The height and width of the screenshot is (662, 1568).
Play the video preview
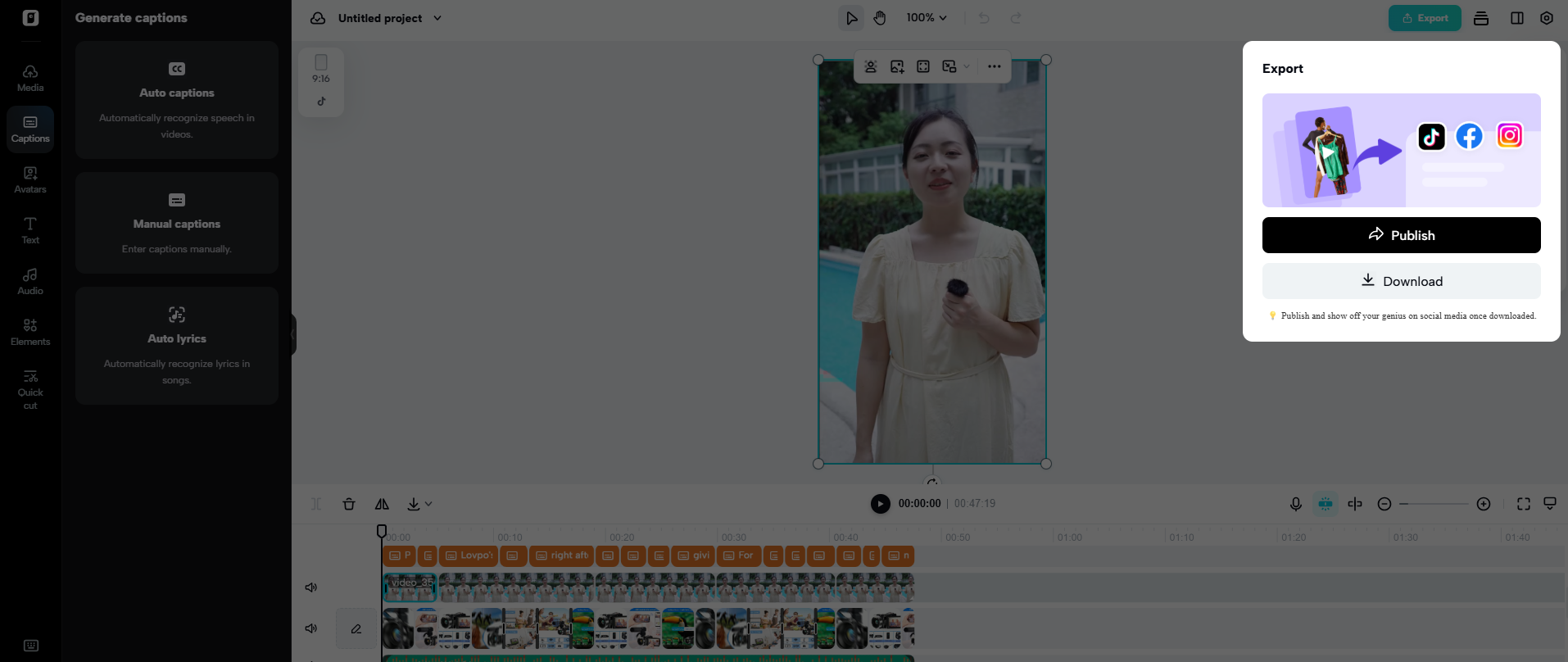881,504
